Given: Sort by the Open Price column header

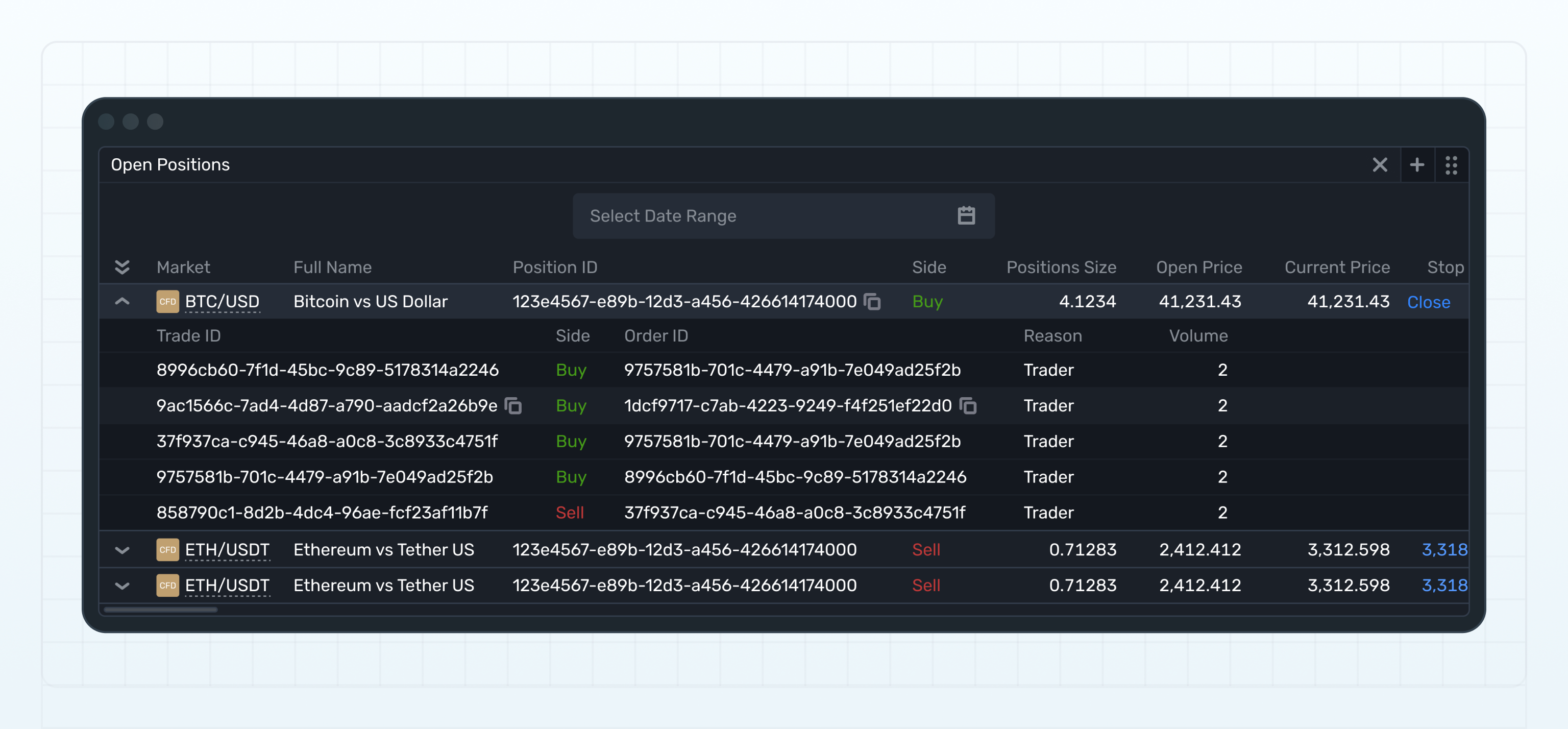Looking at the screenshot, I should (x=1198, y=268).
